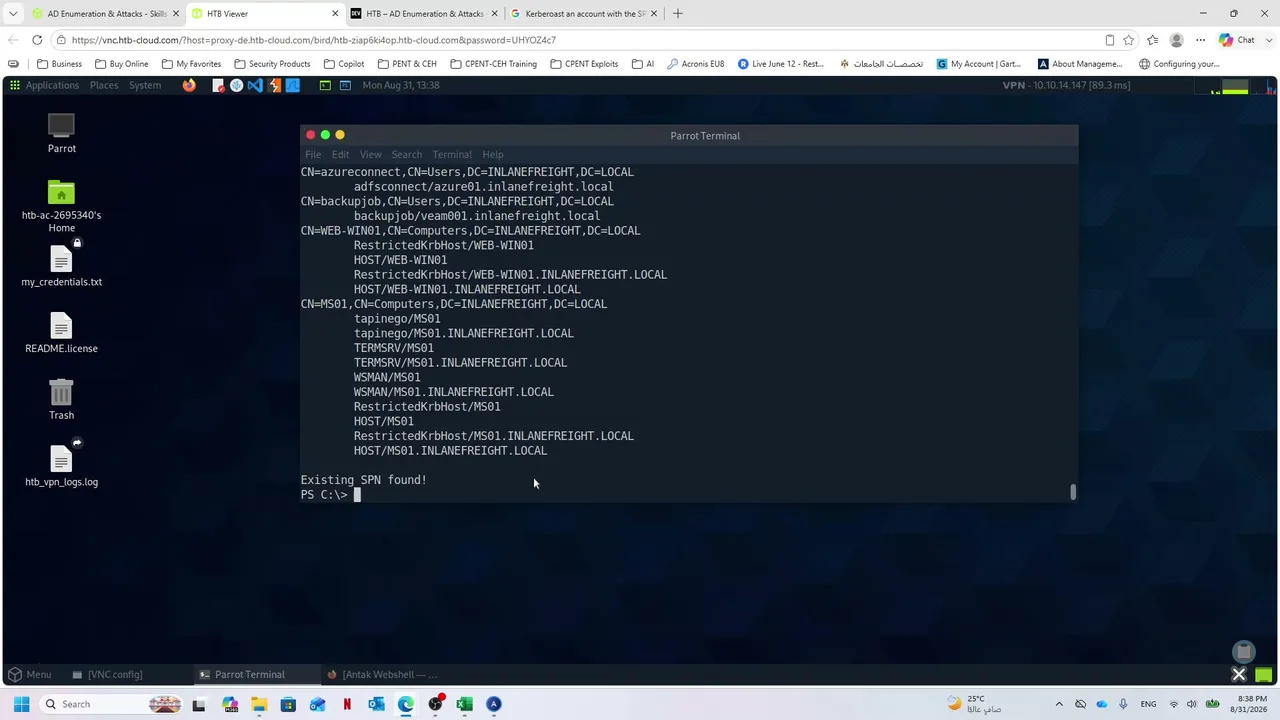Open CPENT Exploits bookmarks folder
The width and height of the screenshot is (1280, 720).
point(583,64)
